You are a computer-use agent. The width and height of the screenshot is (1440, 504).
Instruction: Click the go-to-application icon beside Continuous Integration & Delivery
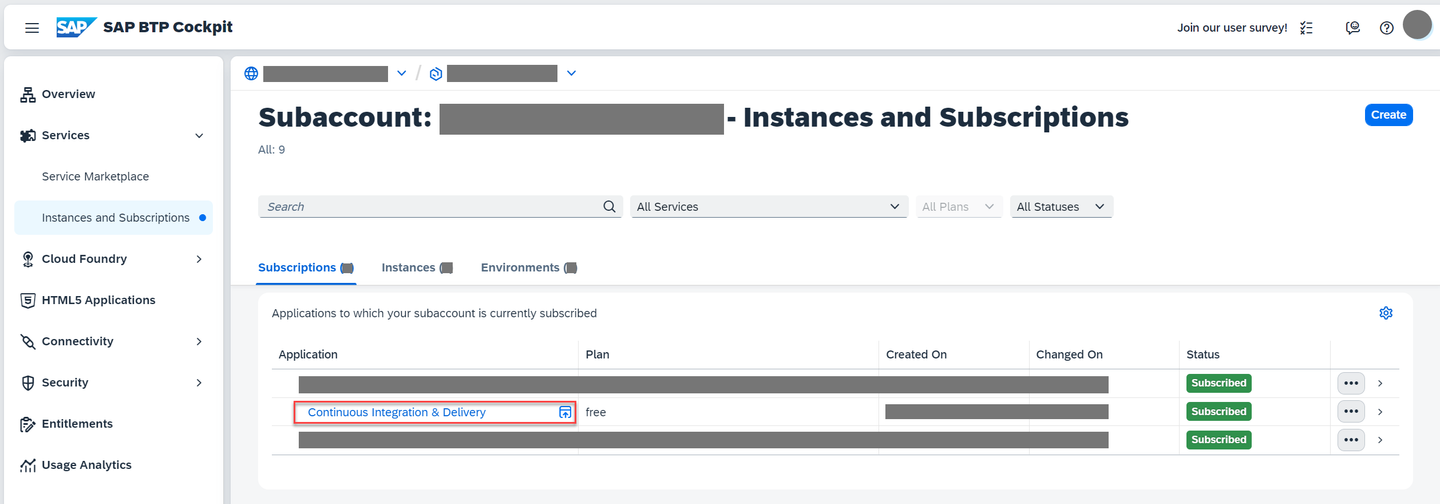565,412
